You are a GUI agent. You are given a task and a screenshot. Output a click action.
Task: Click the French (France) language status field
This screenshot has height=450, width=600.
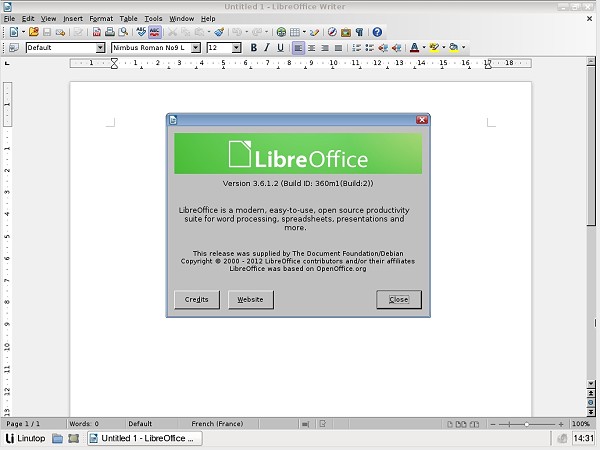[x=217, y=424]
